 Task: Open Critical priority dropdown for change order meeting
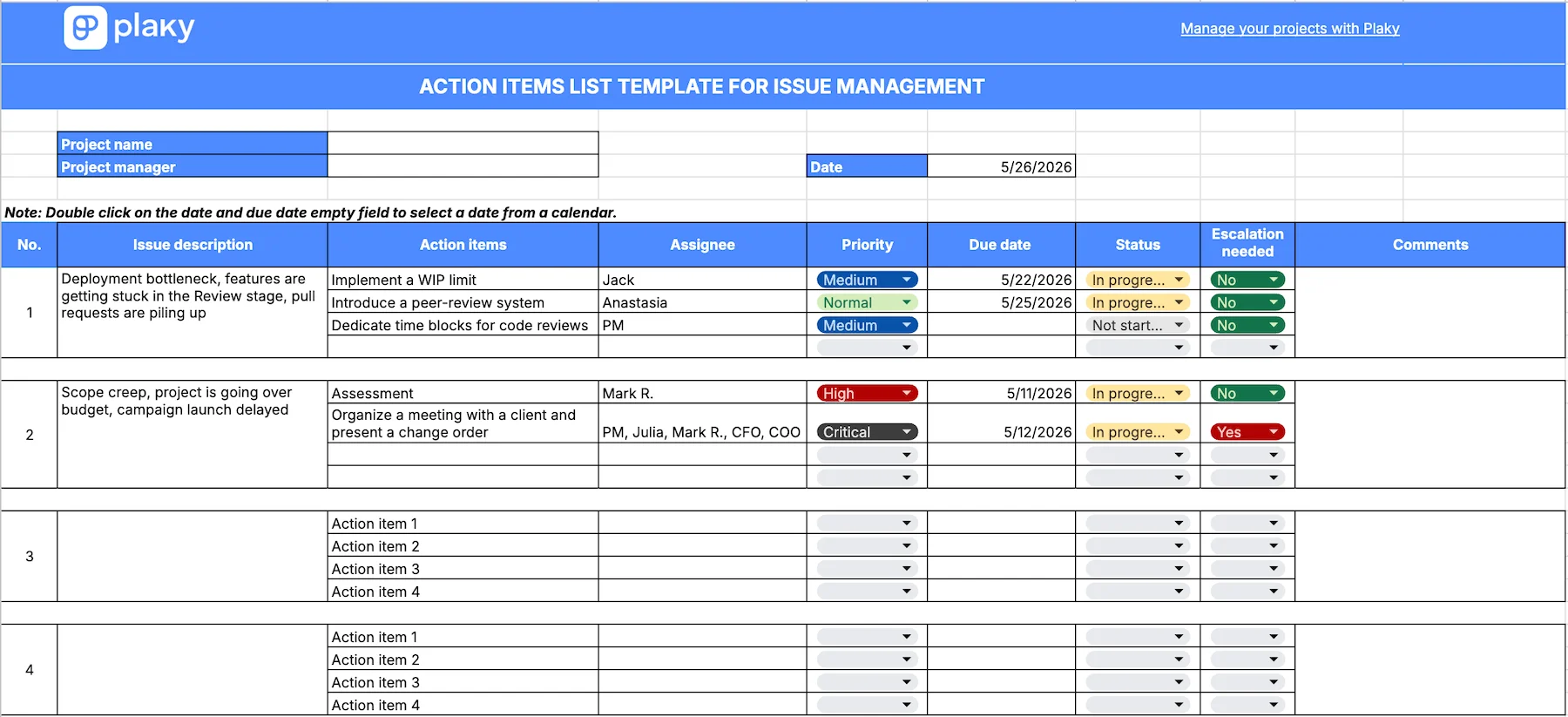coord(867,432)
